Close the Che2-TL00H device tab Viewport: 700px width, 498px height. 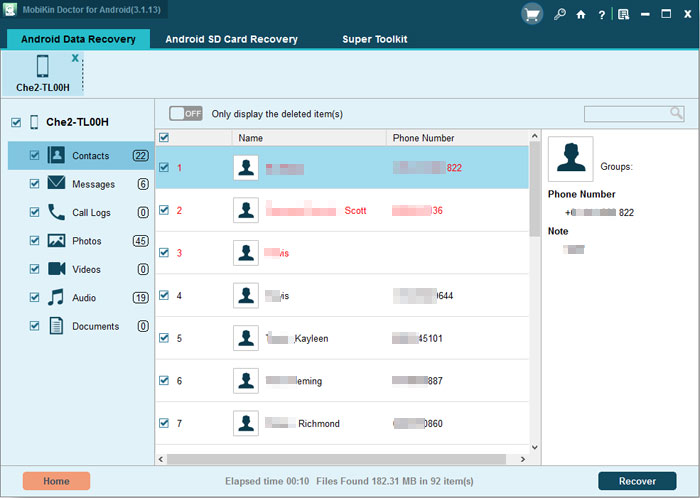(75, 58)
